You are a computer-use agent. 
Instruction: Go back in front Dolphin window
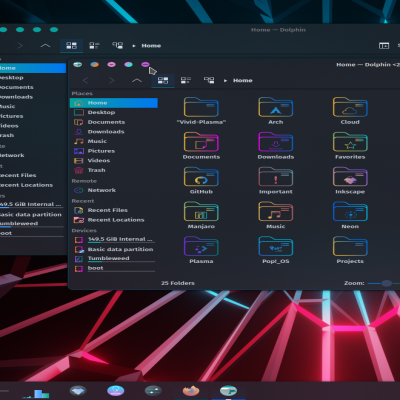pos(85,80)
